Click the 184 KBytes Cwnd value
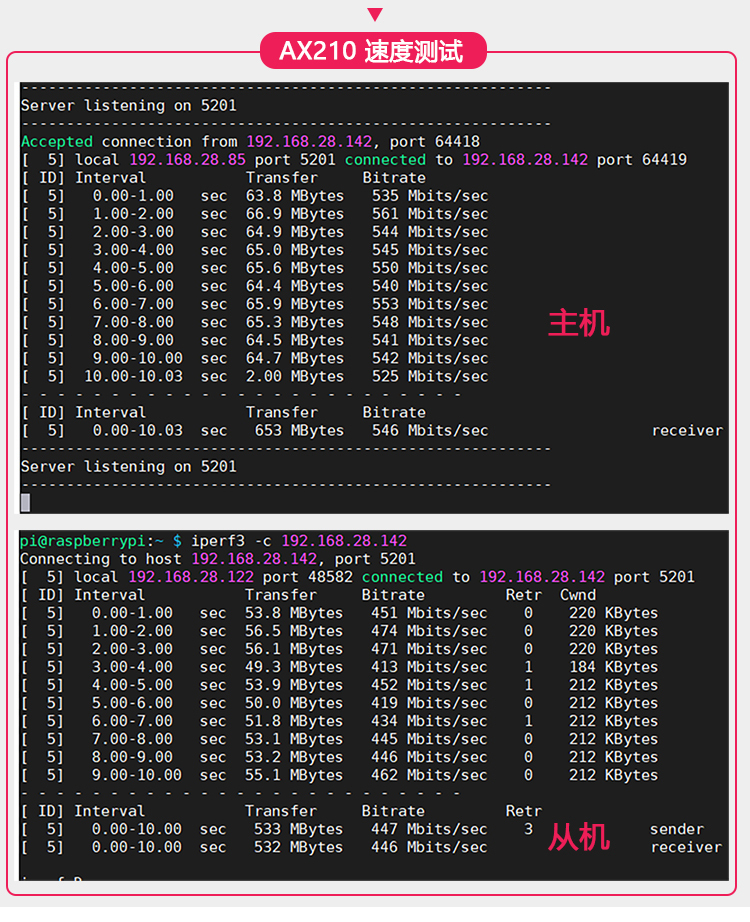750x922 pixels. [x=614, y=667]
